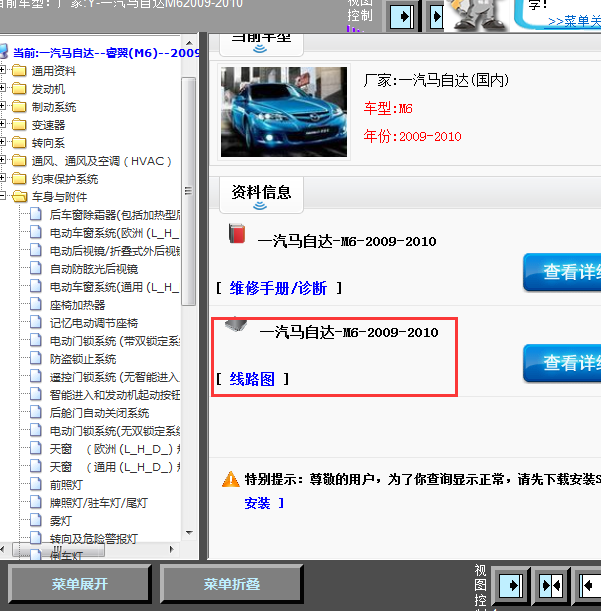Open 电动车窗系统(通用 (L_H_ tree item

pos(114,287)
